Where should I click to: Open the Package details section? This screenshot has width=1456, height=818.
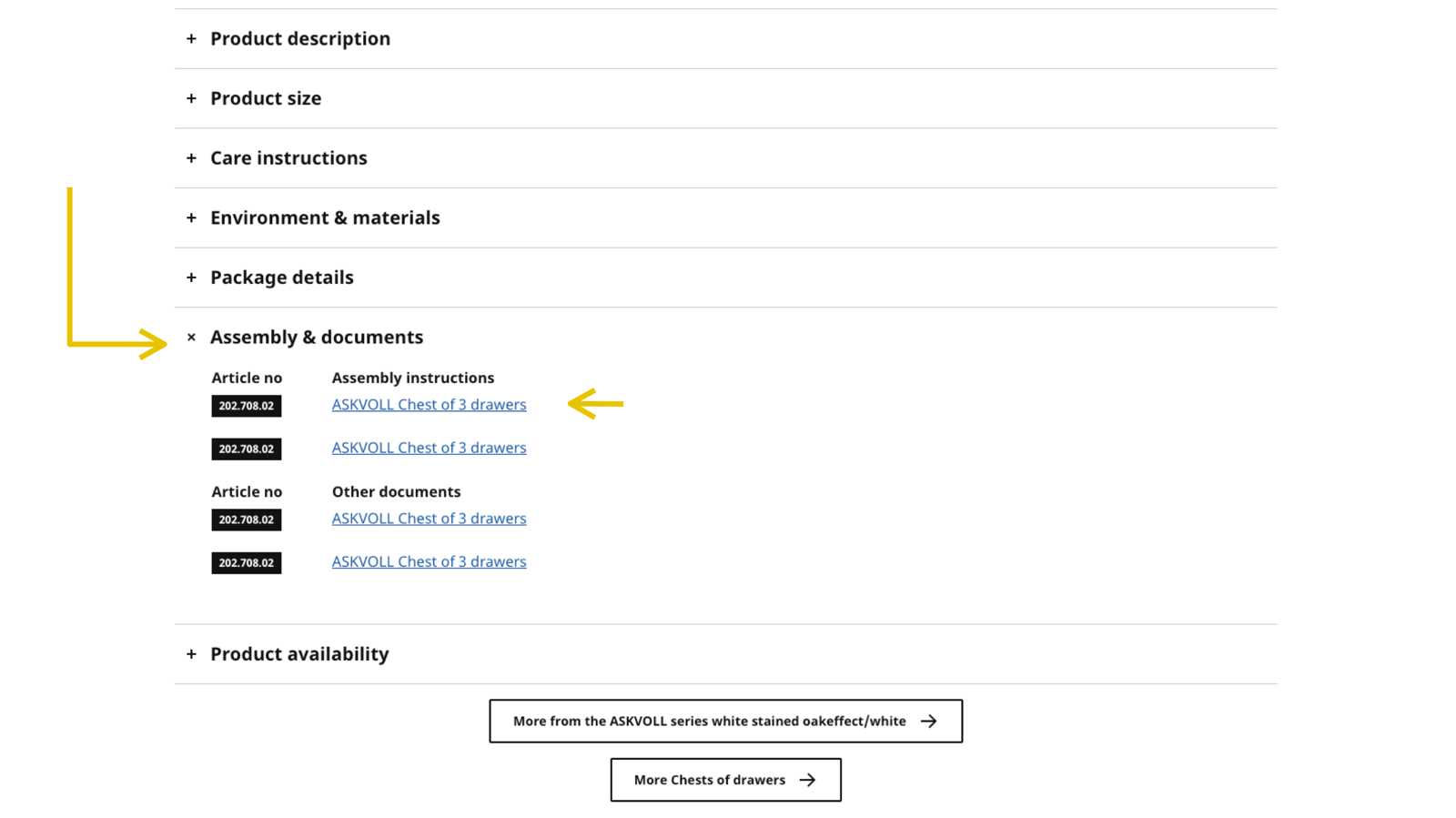[281, 278]
